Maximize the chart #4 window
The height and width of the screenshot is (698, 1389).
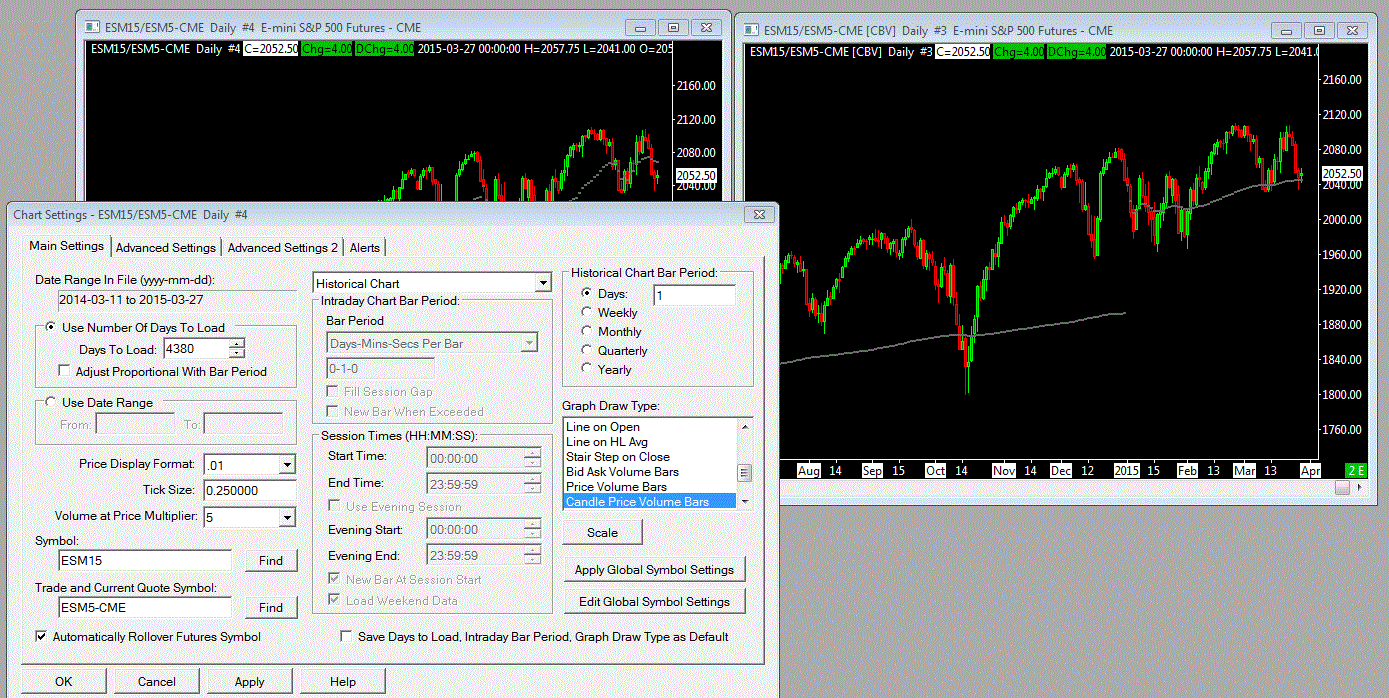coord(673,28)
